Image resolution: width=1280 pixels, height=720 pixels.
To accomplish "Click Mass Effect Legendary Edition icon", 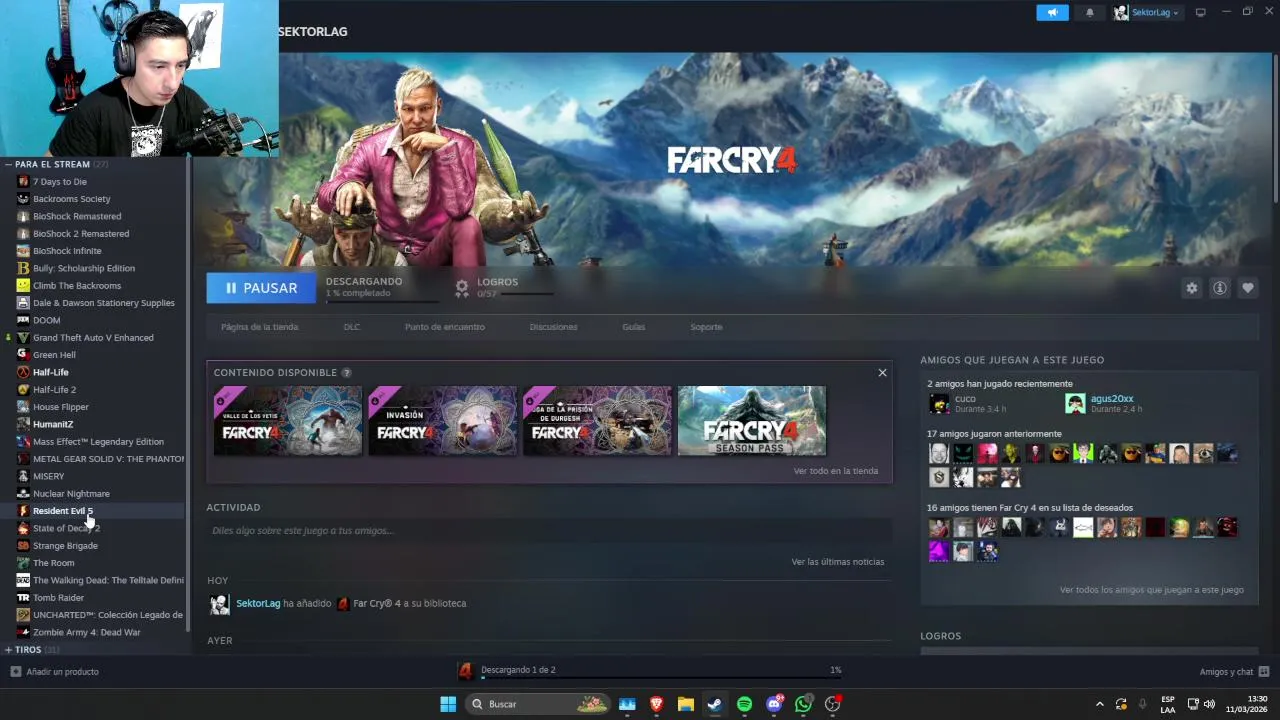I will click(23, 442).
